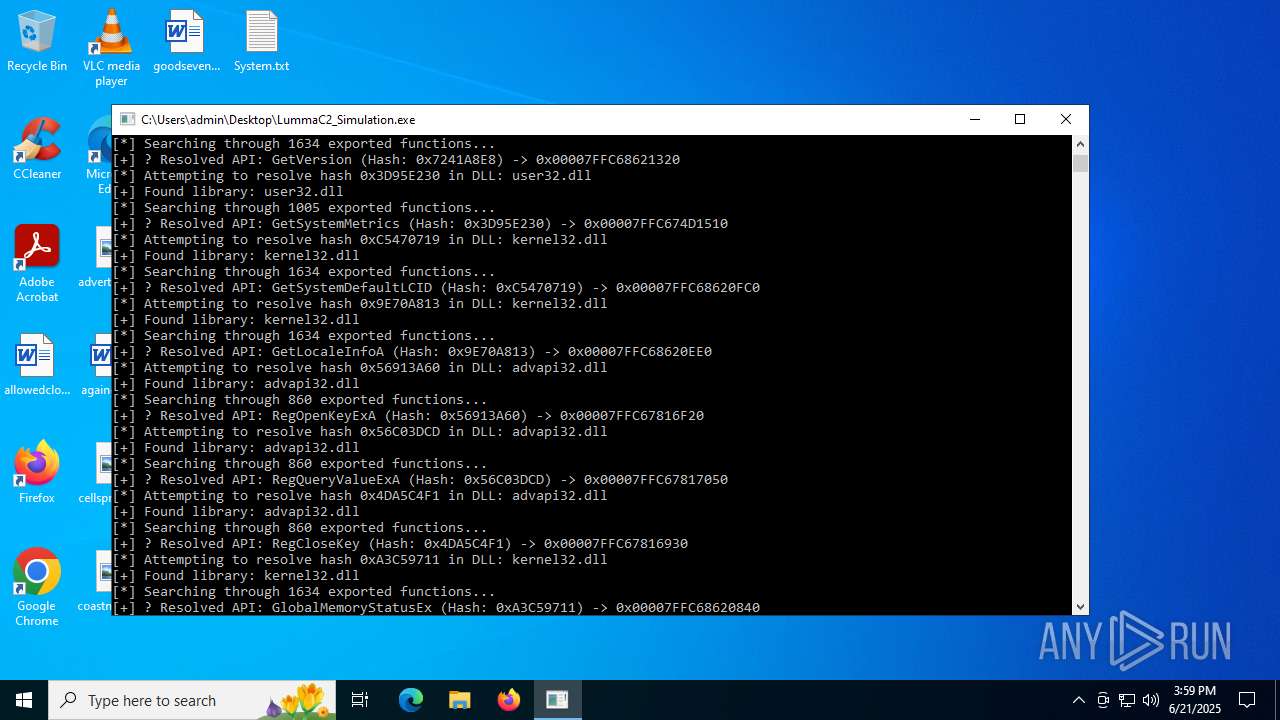Click the 'Resolved API: RegQueryValueExA' line
Screen dimensions: 1280x720
420,479
